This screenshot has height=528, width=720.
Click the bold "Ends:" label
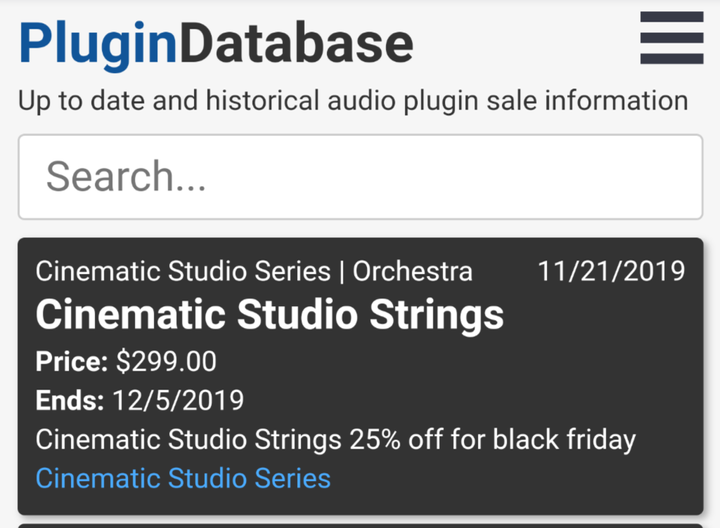(70, 400)
